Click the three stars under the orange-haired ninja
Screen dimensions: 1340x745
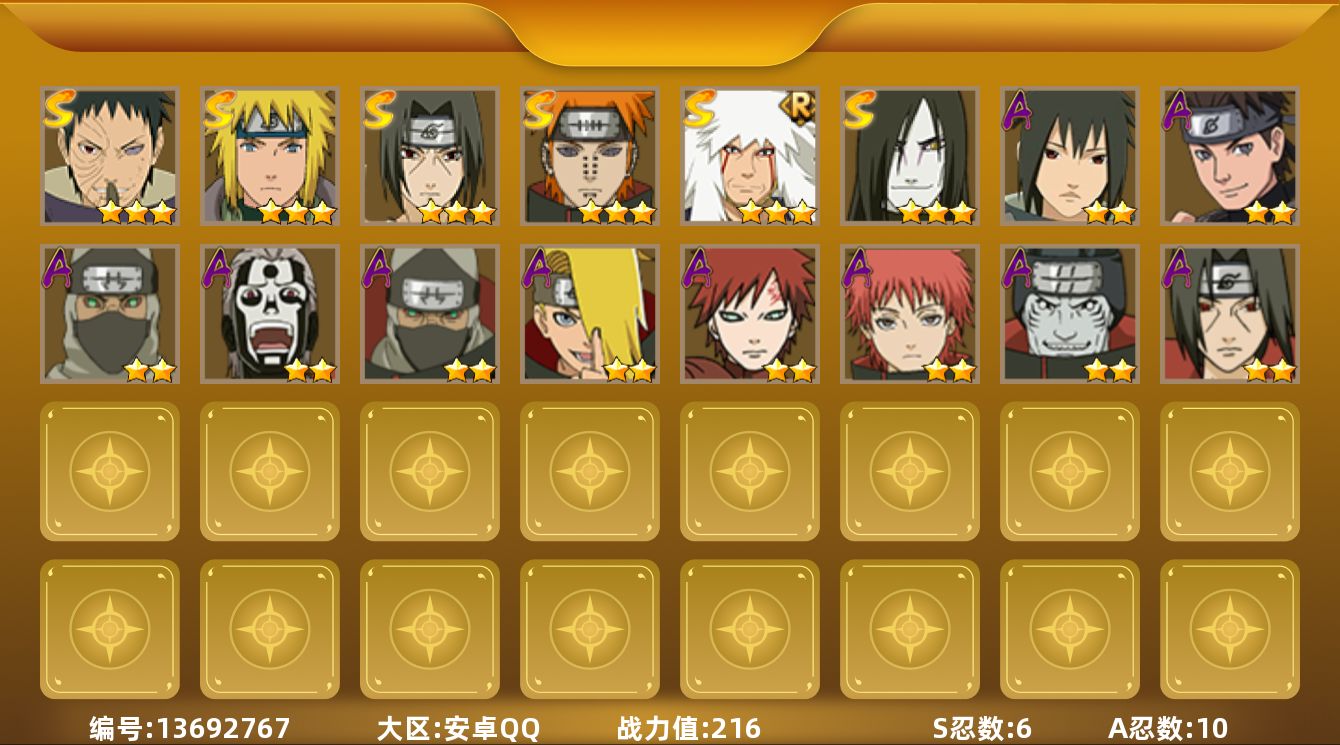coord(616,212)
